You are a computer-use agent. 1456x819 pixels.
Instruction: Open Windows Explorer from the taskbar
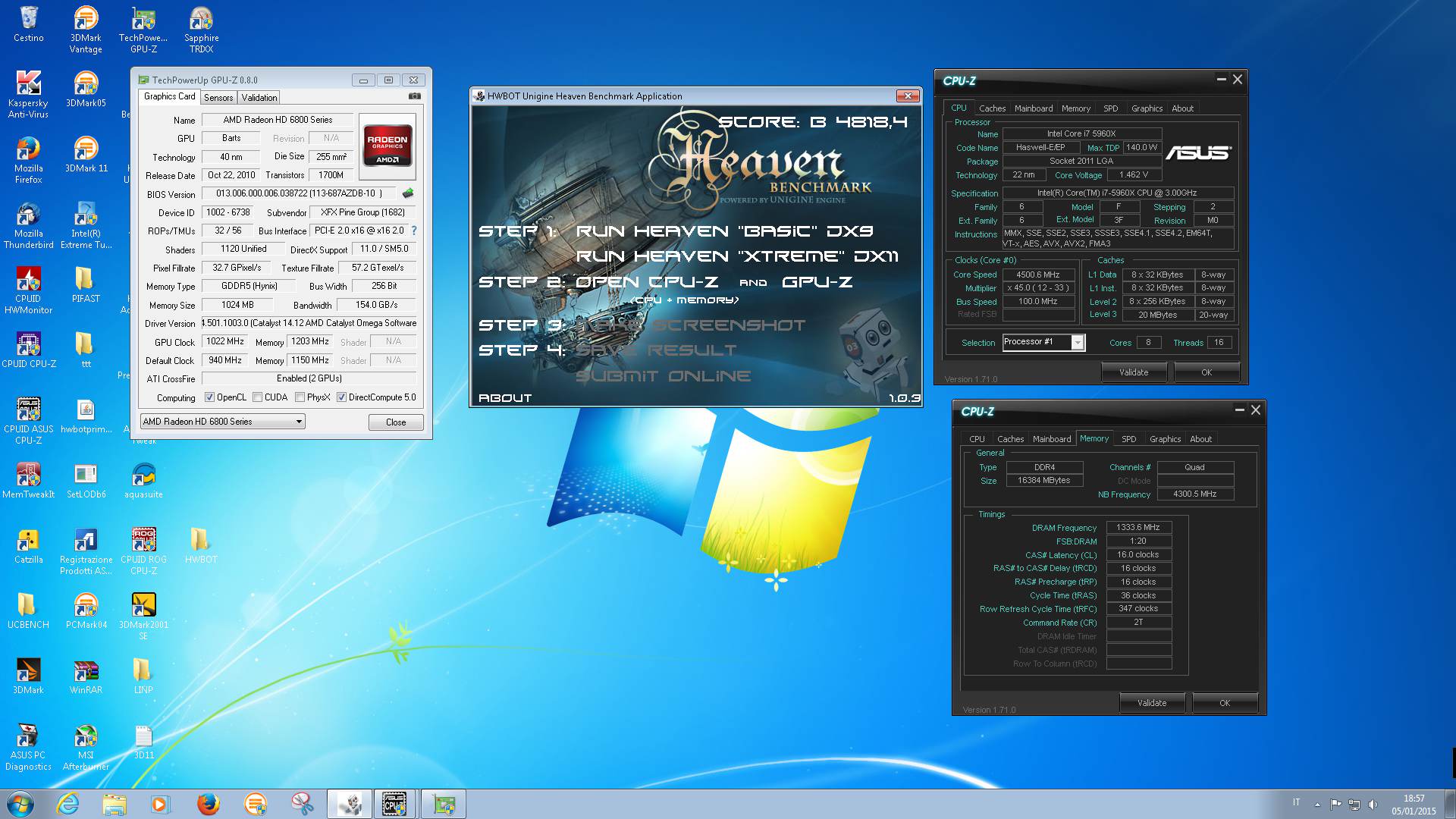click(114, 804)
